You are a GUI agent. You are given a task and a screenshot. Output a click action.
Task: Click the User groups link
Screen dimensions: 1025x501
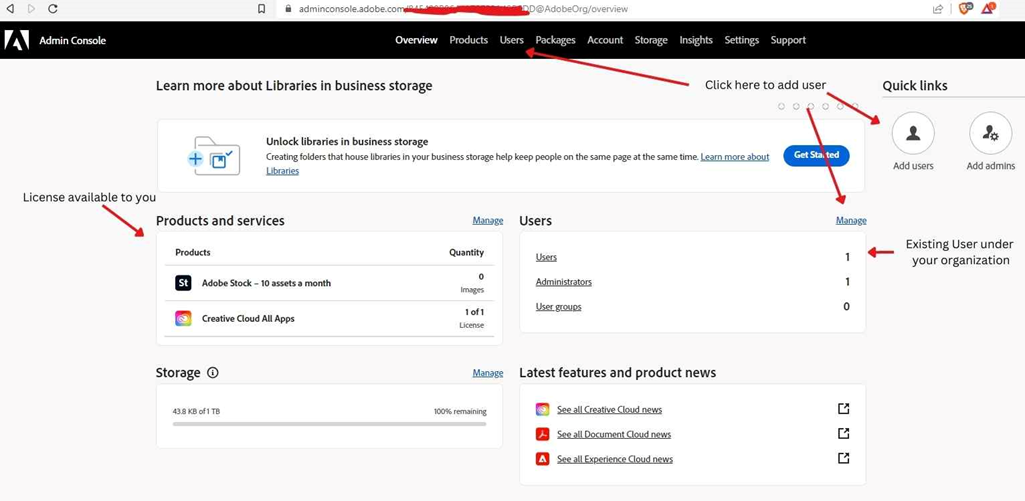pyautogui.click(x=559, y=307)
